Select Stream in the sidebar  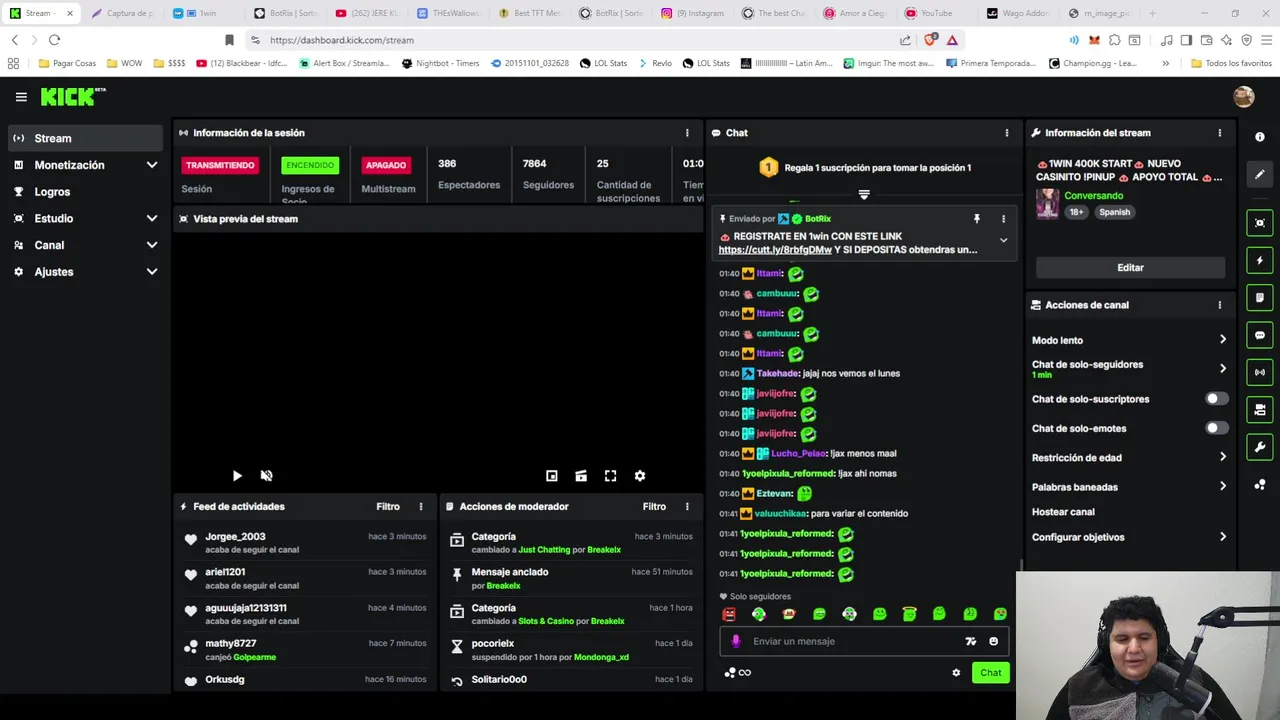coord(85,138)
